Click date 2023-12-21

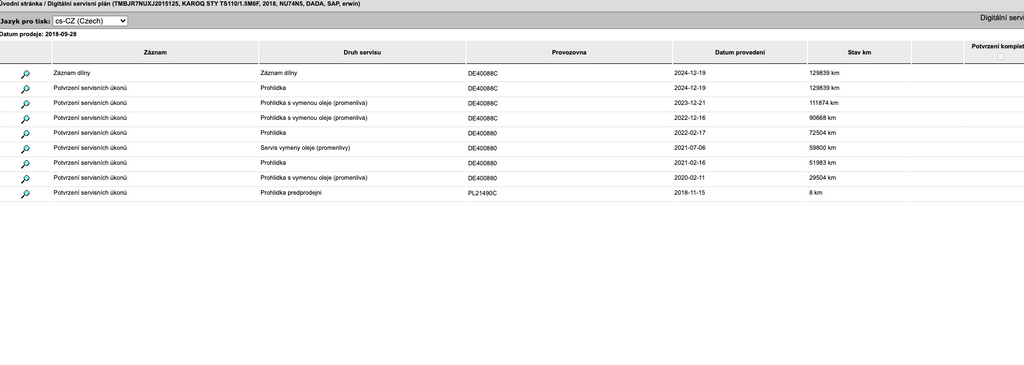(690, 103)
